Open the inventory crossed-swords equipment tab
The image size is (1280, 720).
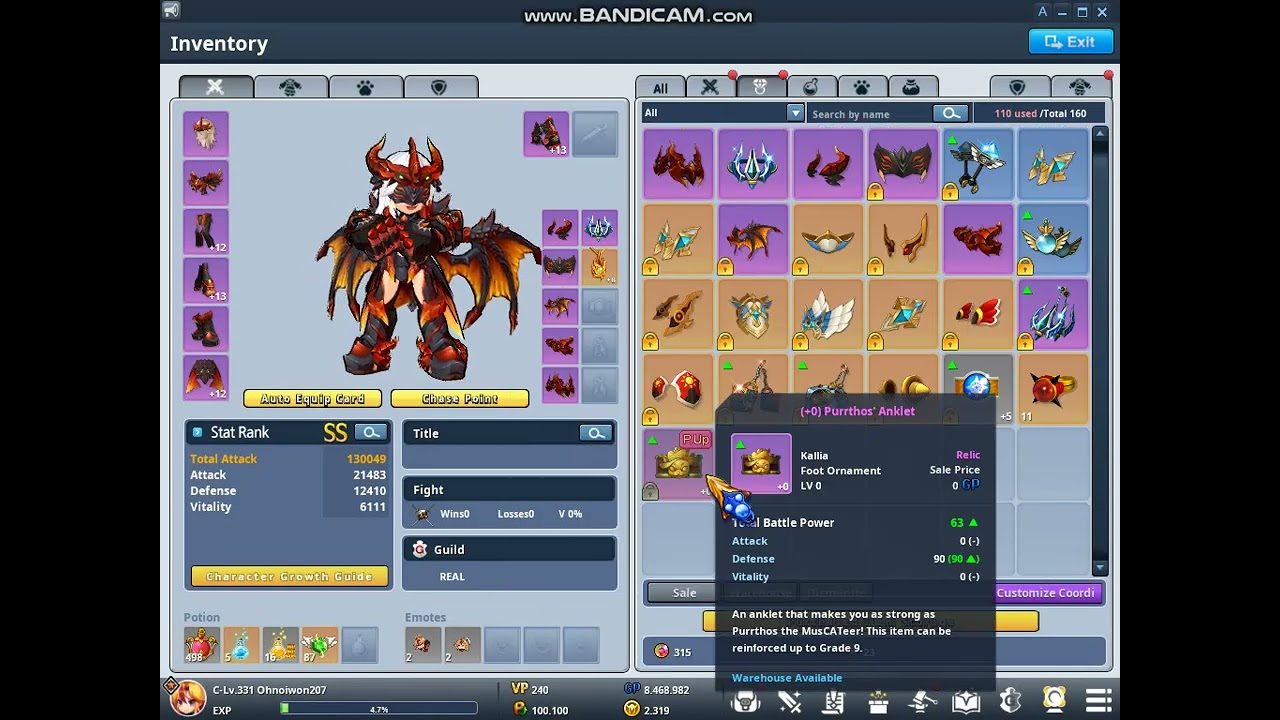[x=710, y=88]
